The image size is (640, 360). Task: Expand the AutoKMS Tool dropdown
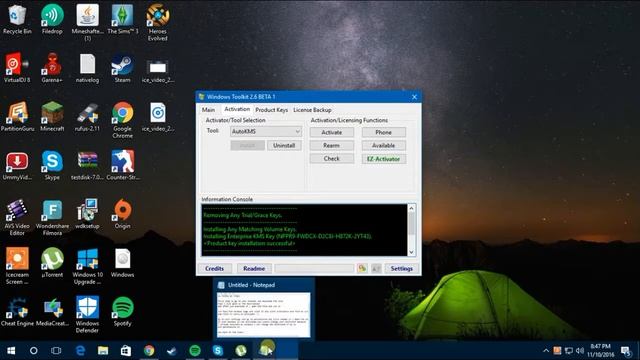coord(266,131)
